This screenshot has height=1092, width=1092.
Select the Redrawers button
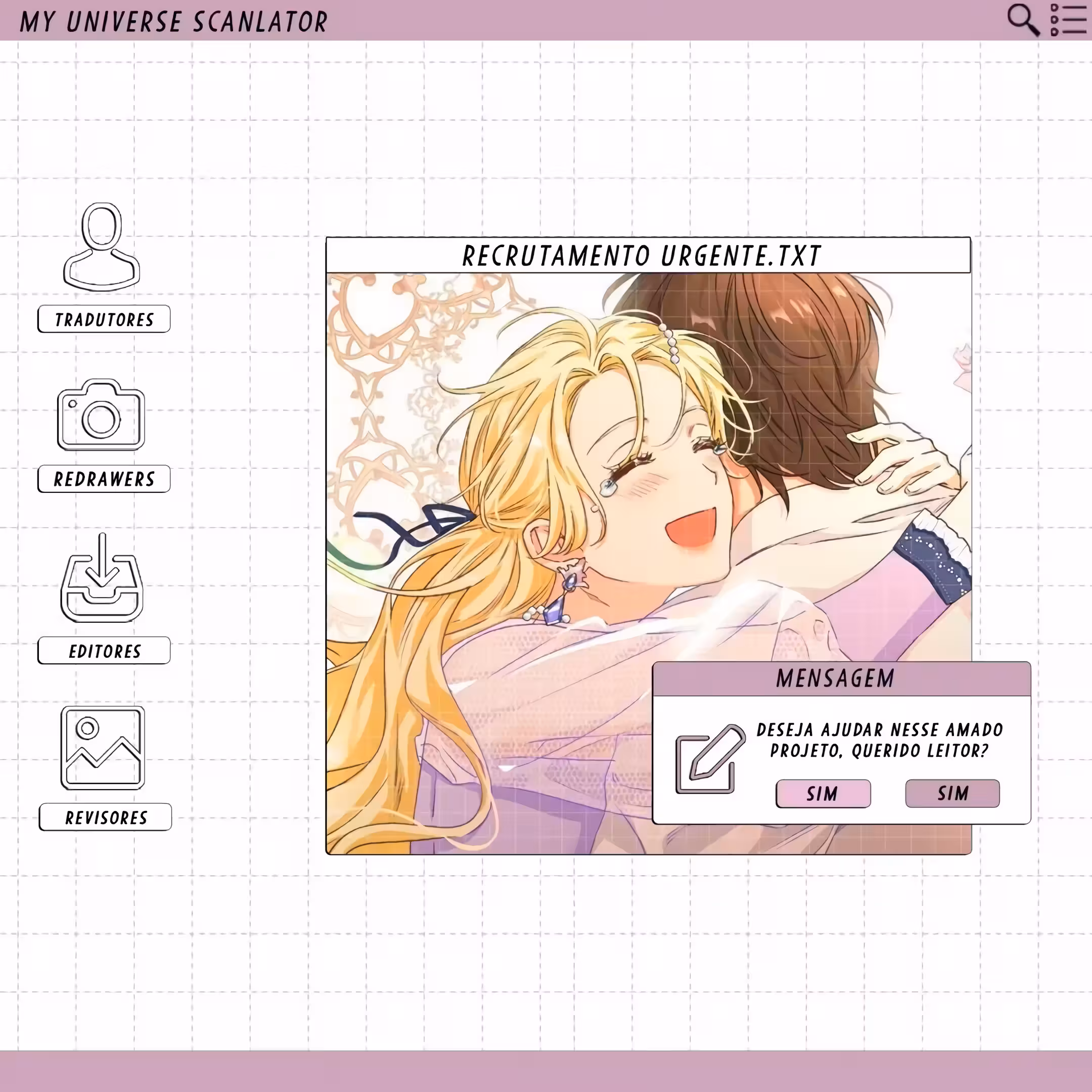(x=104, y=479)
